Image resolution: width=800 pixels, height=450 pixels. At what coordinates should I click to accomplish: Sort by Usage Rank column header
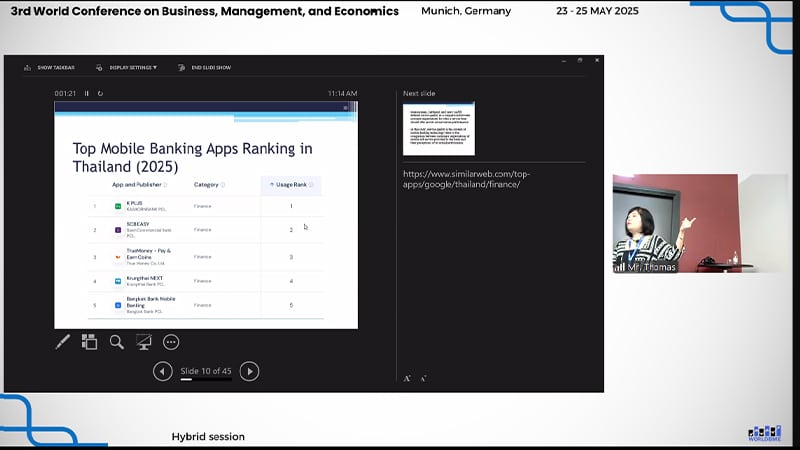click(x=291, y=184)
